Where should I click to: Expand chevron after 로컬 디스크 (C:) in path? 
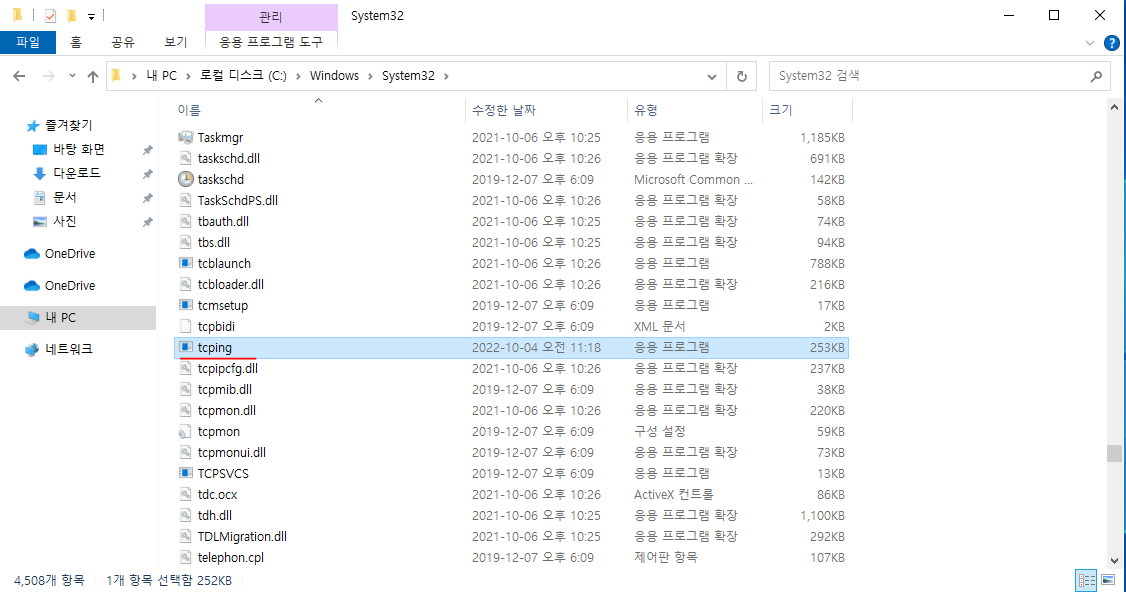(x=298, y=76)
